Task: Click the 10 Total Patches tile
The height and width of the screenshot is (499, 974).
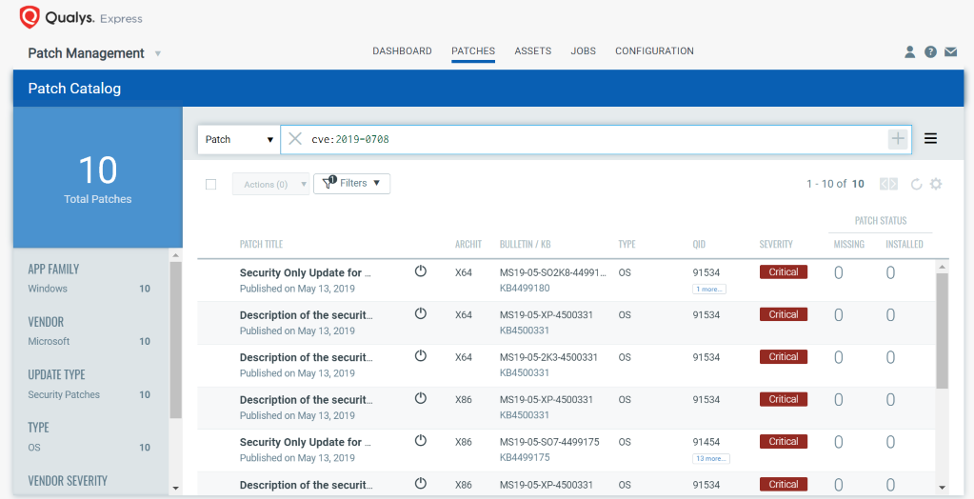Action: click(98, 178)
